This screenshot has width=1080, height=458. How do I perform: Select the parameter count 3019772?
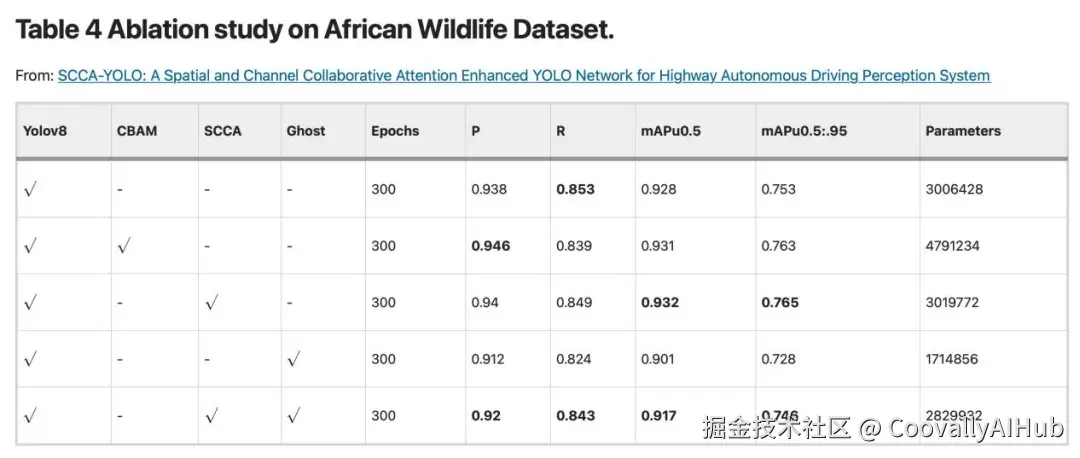[x=952, y=302]
